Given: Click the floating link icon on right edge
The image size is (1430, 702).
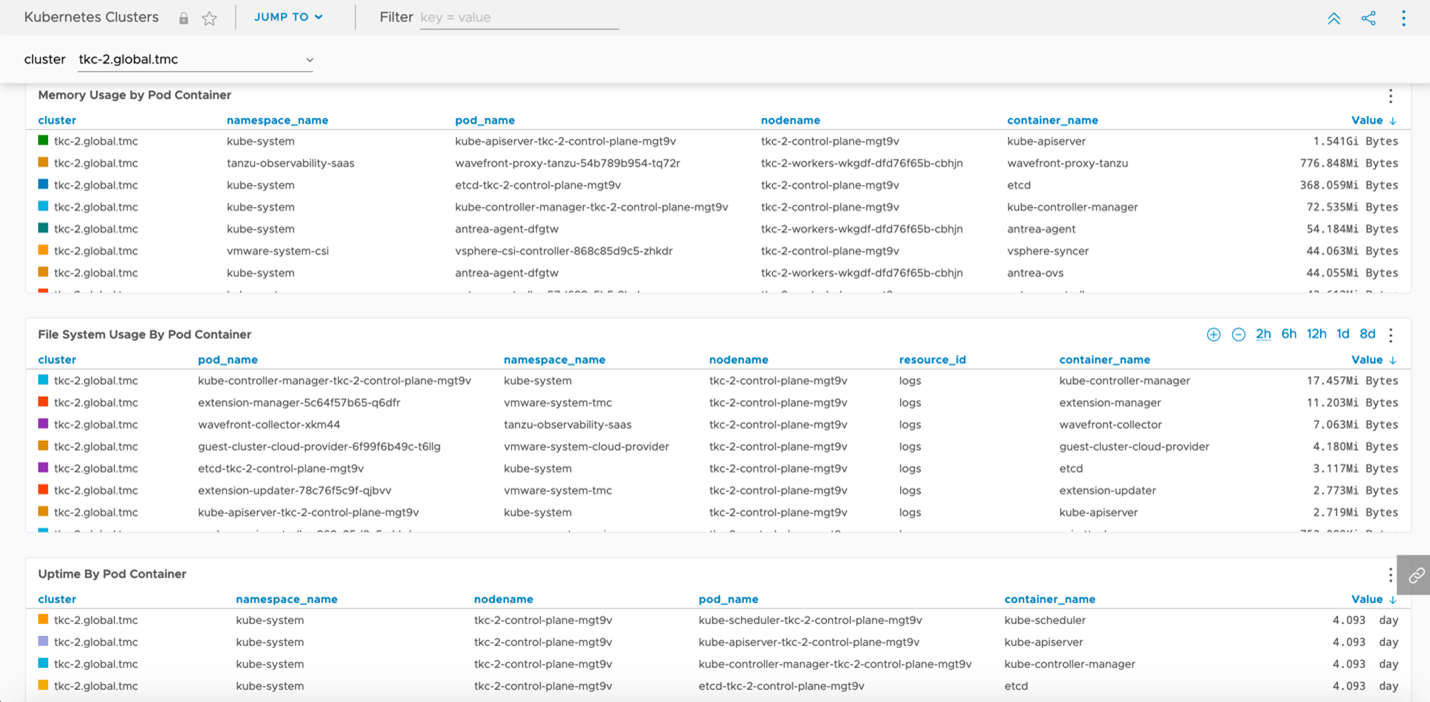Looking at the screenshot, I should [x=1415, y=575].
